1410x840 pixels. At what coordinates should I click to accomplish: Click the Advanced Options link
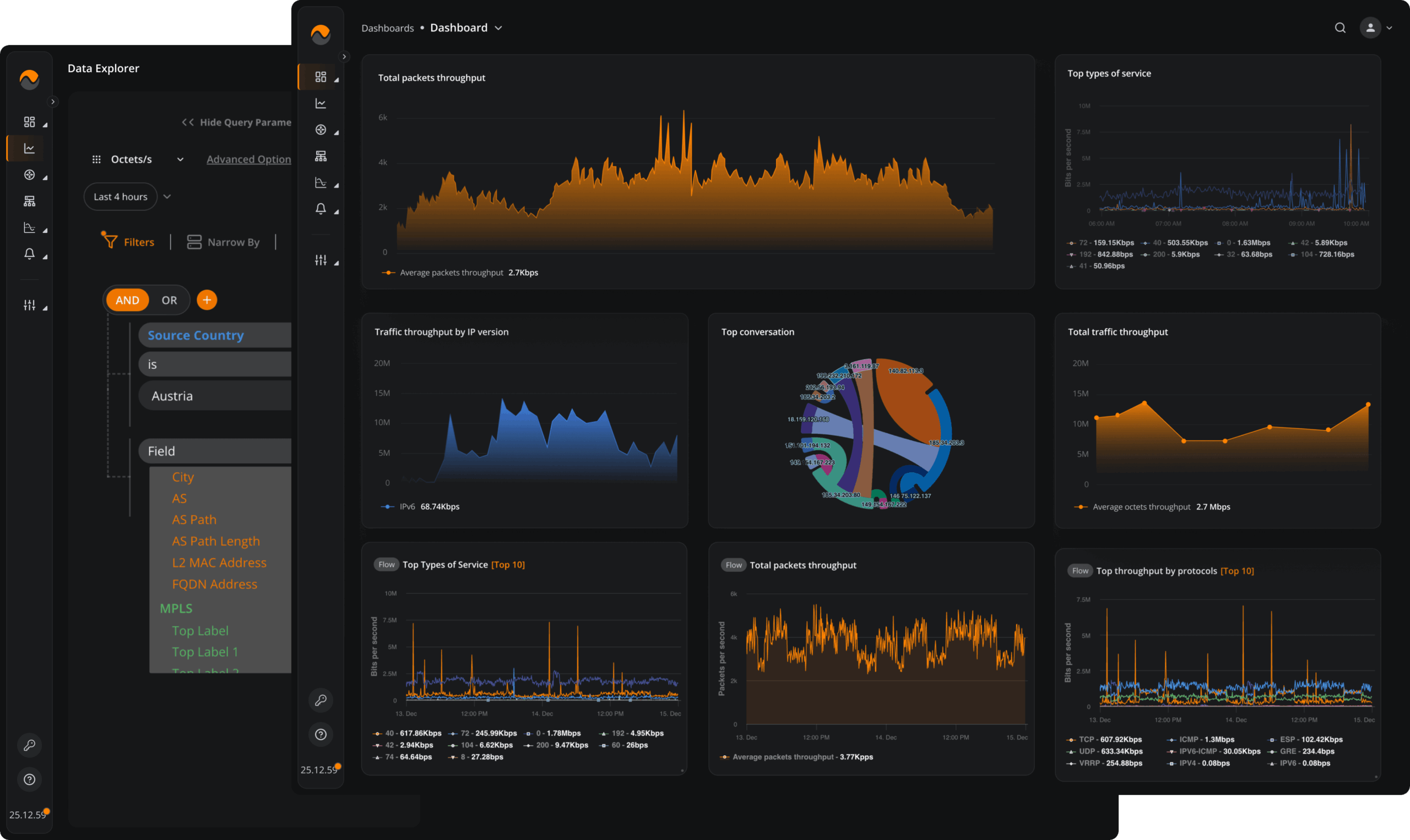point(248,159)
